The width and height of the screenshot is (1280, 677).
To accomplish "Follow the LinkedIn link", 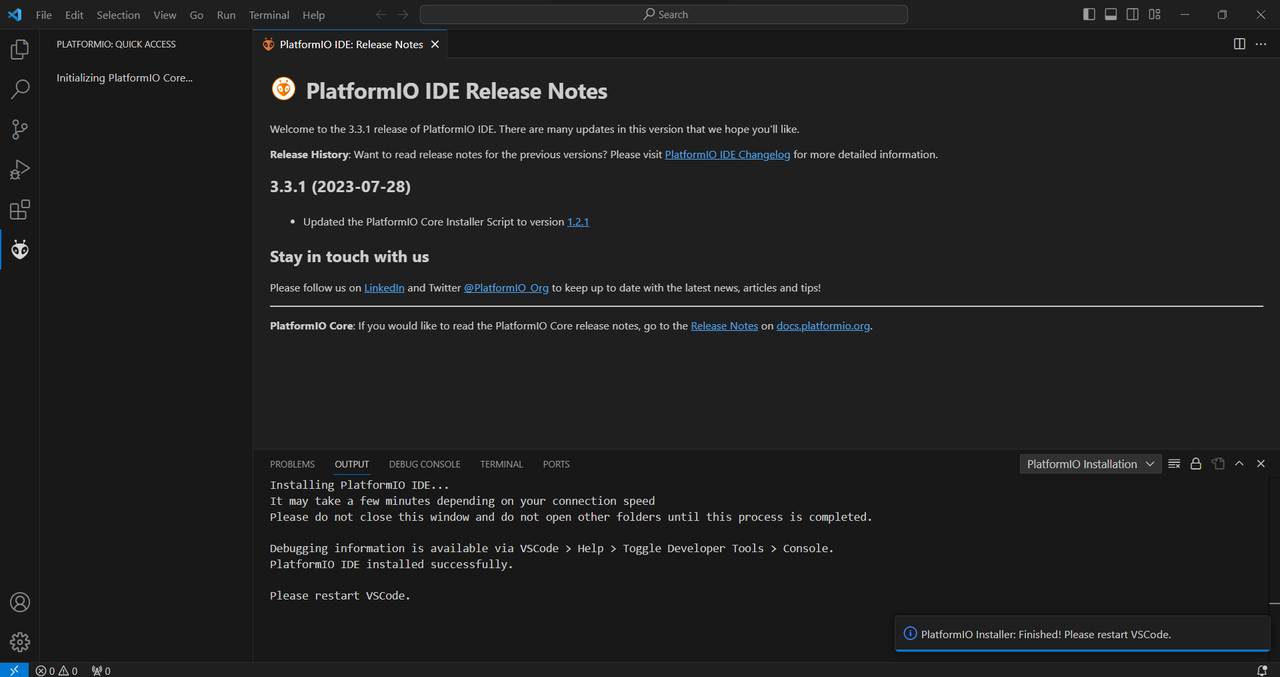I will pos(384,288).
